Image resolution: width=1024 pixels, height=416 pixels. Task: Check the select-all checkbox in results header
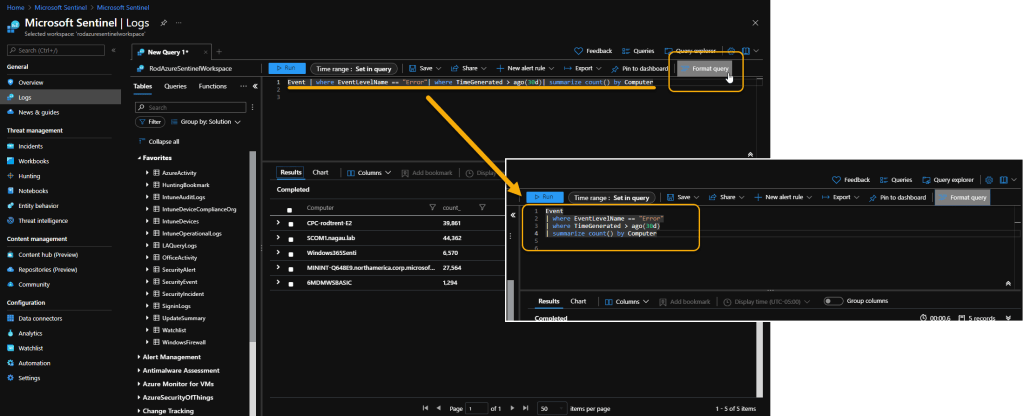point(289,210)
